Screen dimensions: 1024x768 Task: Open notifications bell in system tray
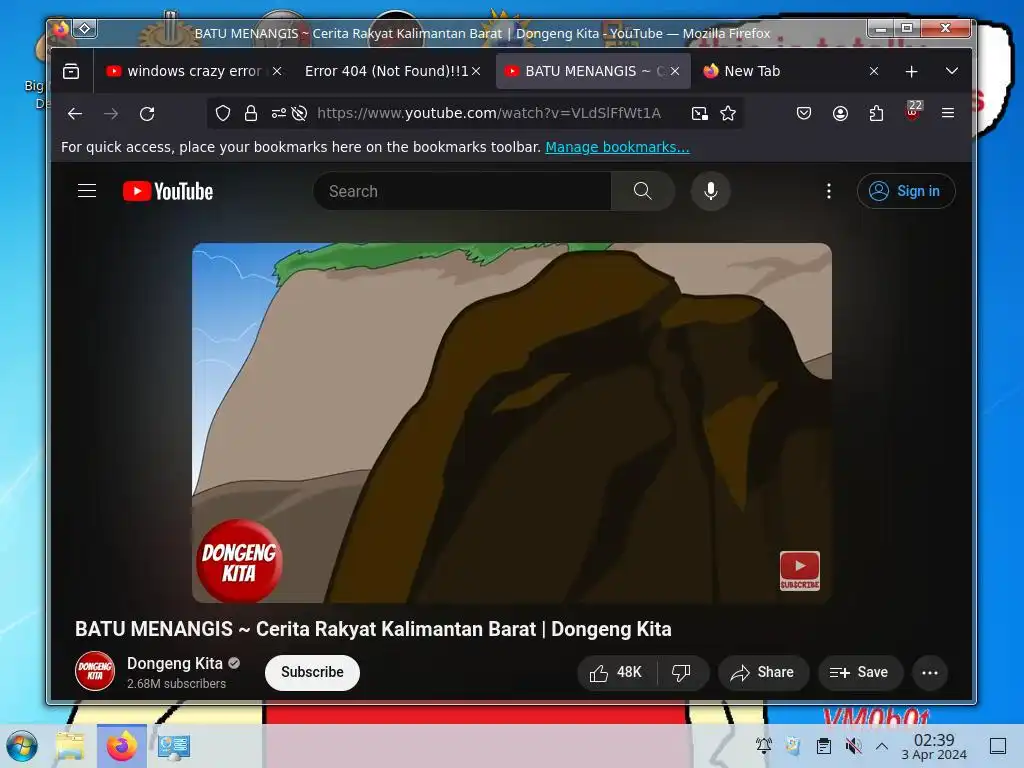coord(763,745)
